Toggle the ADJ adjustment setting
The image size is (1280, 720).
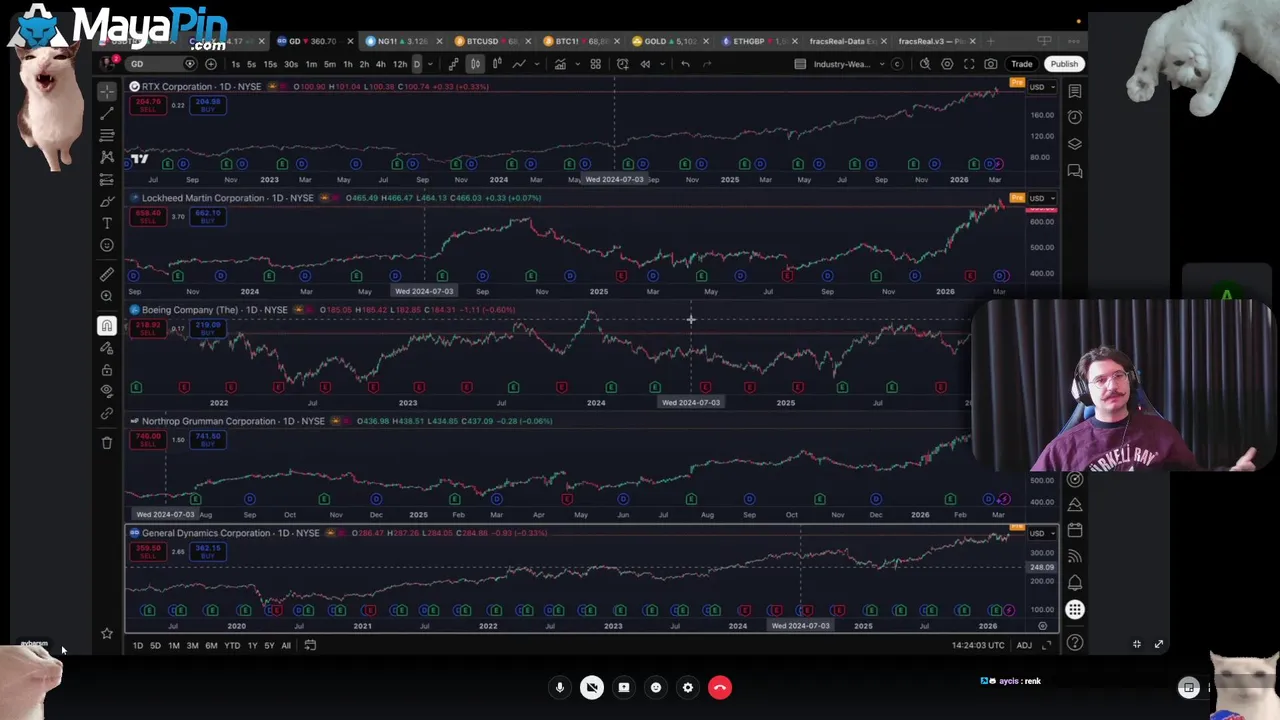click(x=1024, y=646)
